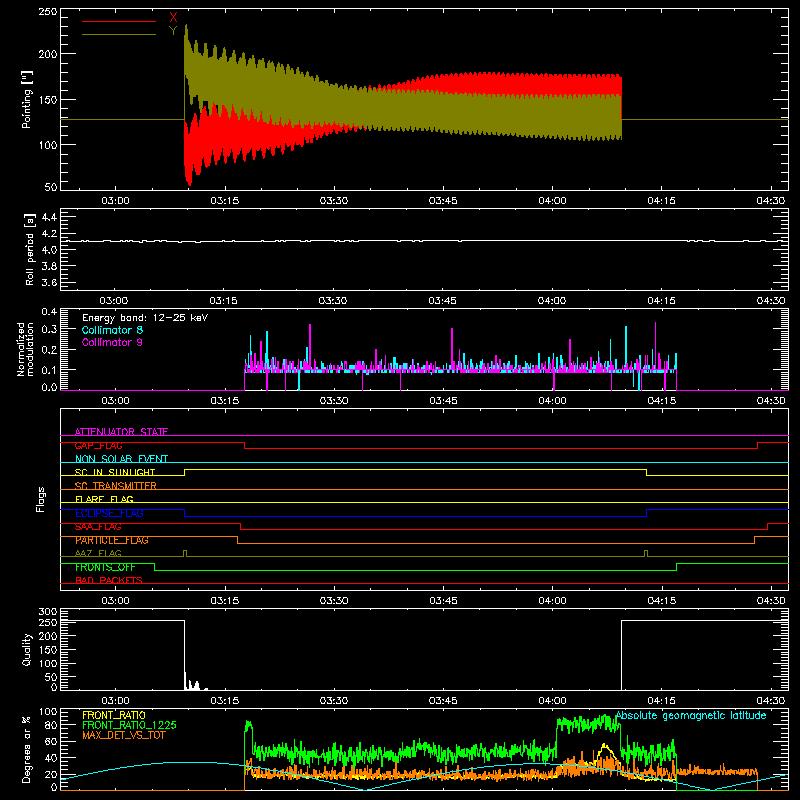Click the 'Pointing' vertical axis title

(27, 99)
